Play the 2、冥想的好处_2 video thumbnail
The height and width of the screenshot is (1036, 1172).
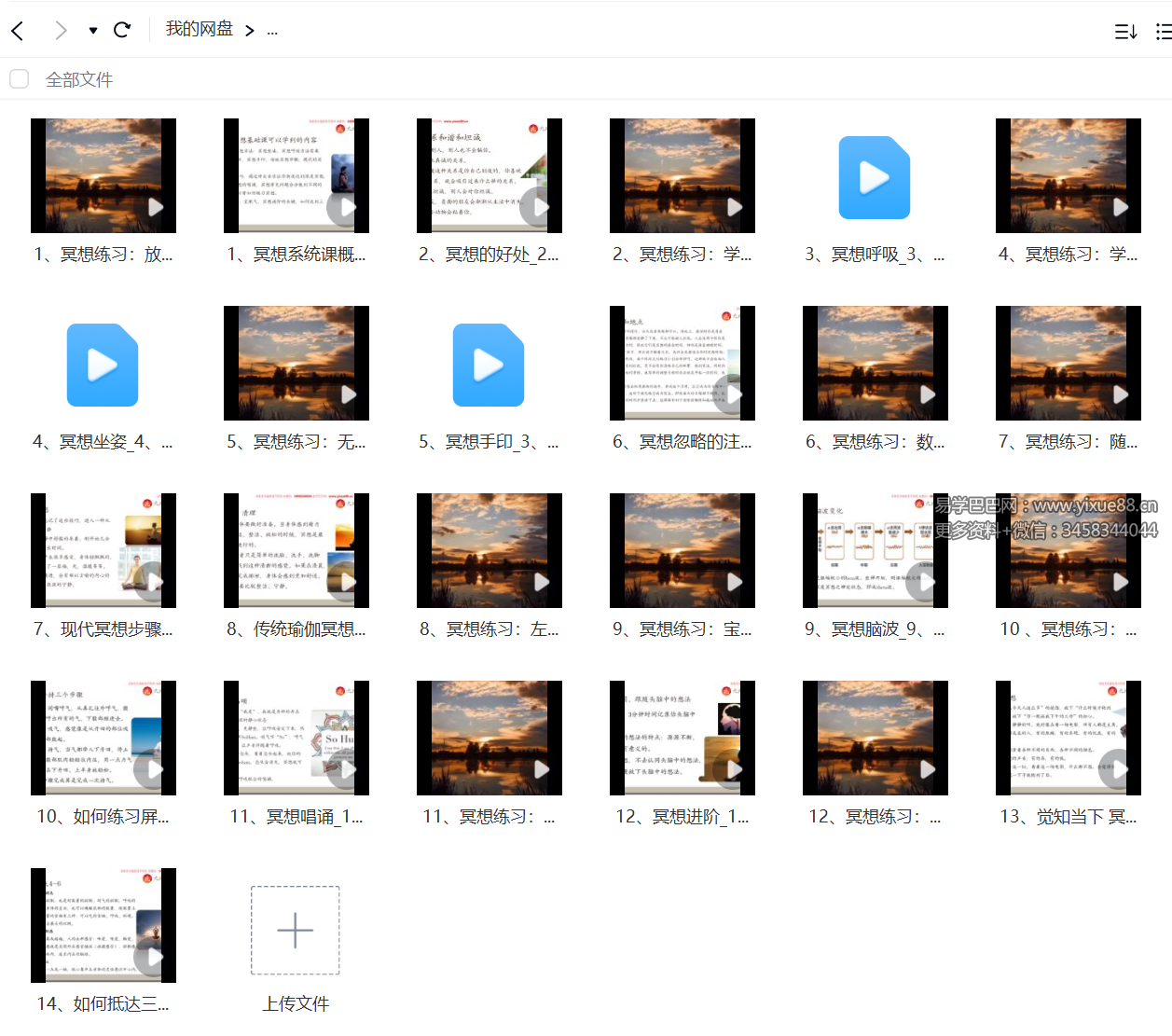pos(489,175)
